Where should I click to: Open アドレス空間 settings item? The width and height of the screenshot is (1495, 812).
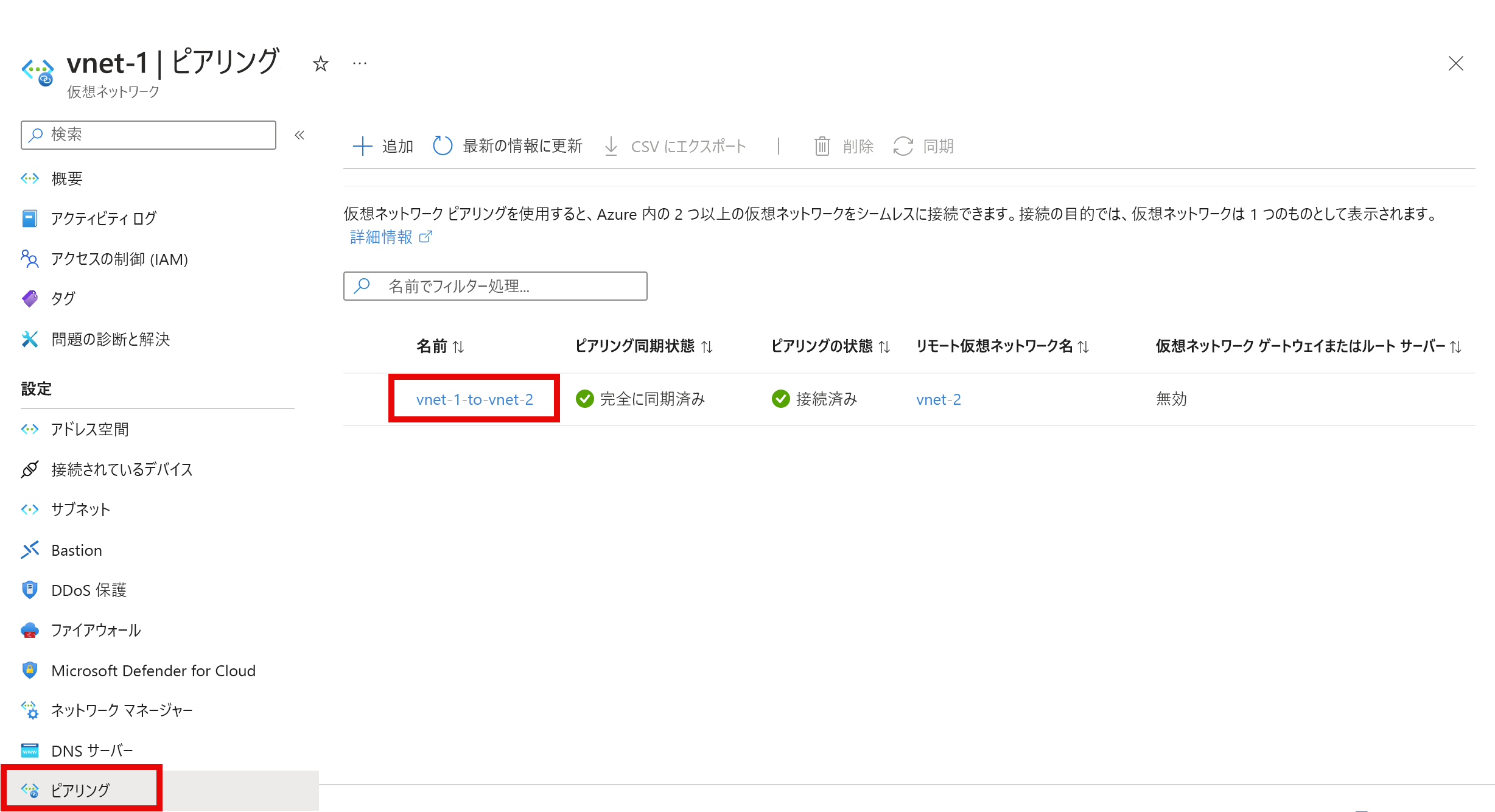90,429
